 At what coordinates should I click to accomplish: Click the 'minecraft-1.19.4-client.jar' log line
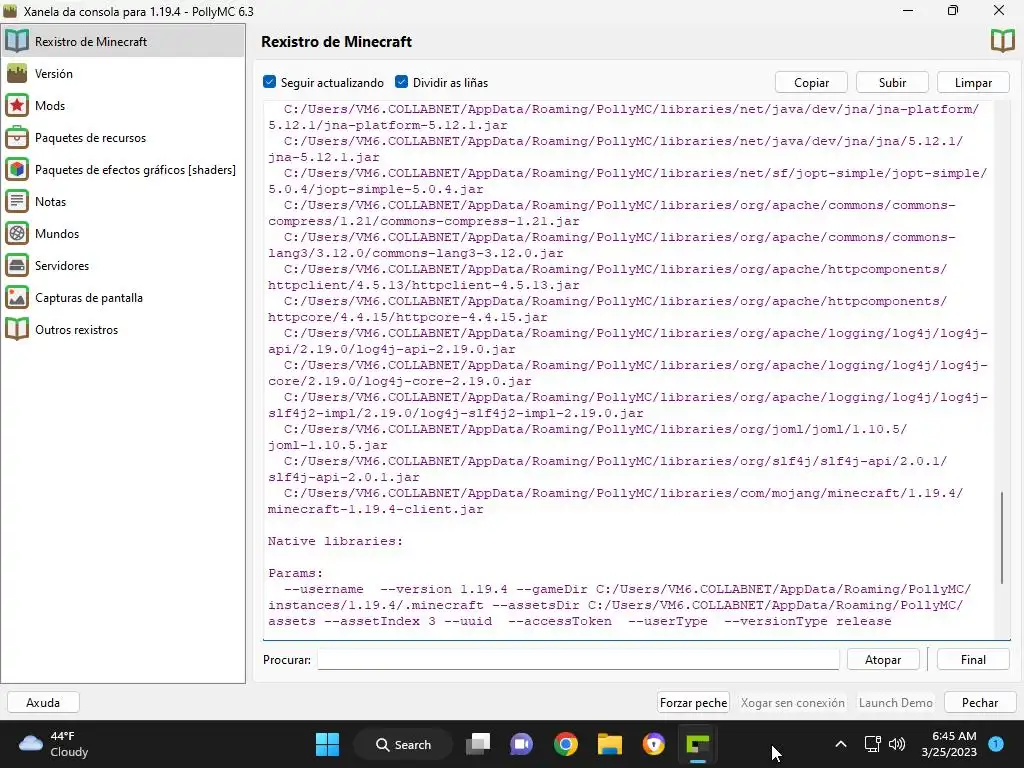[x=376, y=509]
